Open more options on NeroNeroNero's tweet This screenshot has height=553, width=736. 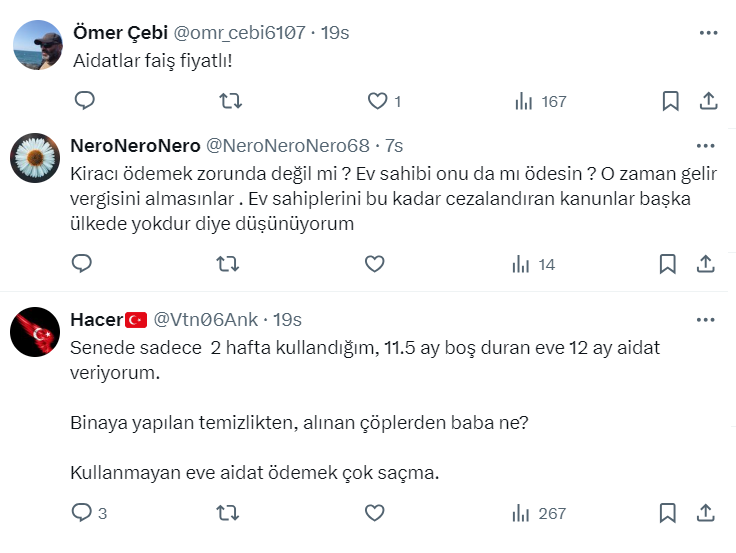coord(708,146)
